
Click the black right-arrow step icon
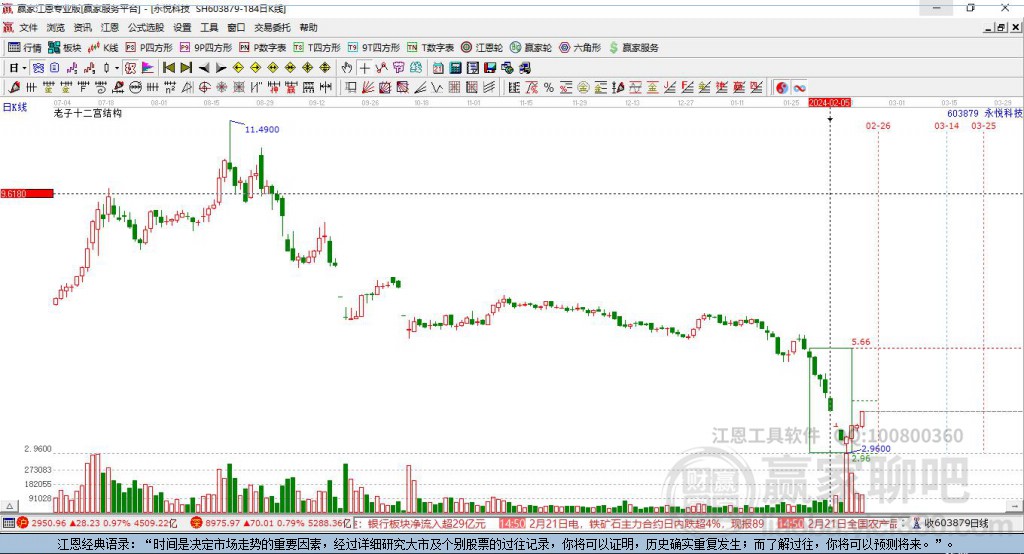pos(221,68)
